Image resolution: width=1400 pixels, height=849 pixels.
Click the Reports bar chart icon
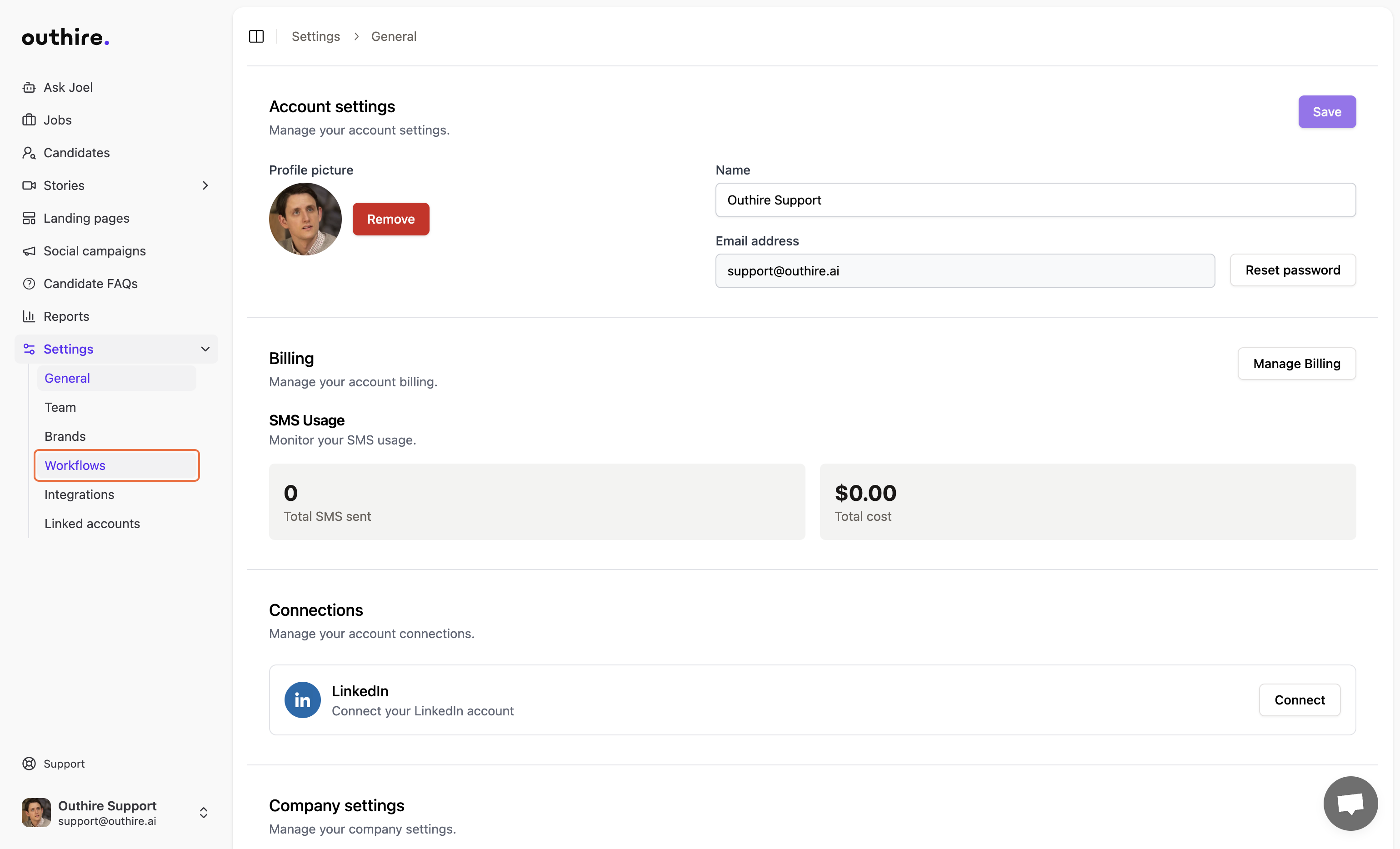pos(30,316)
